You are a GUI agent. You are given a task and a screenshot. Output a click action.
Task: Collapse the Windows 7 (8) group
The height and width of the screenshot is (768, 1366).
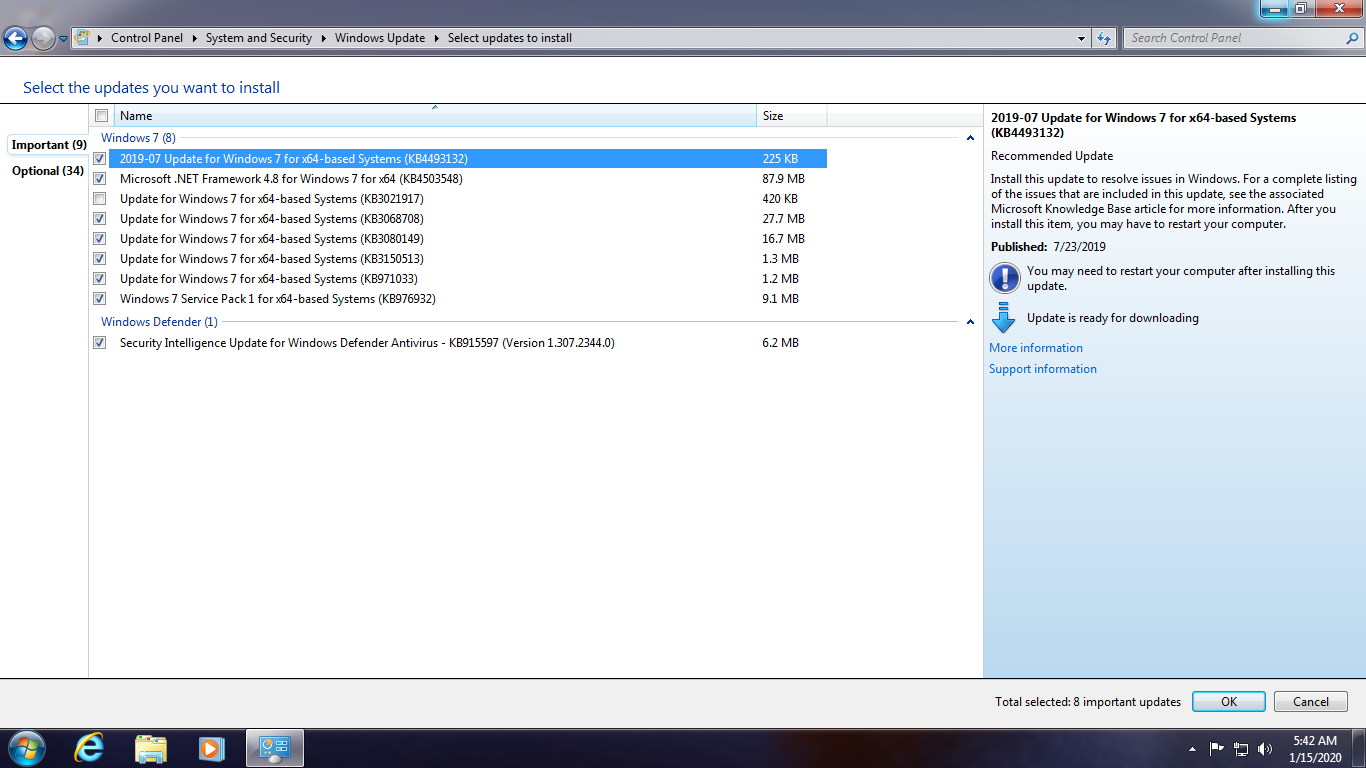[x=970, y=138]
